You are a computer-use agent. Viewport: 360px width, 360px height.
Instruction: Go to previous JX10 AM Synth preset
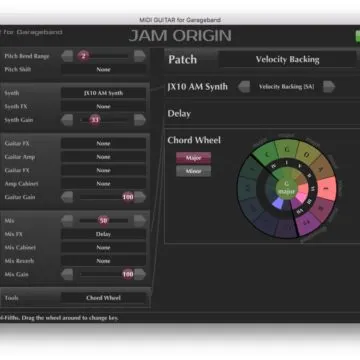244,87
